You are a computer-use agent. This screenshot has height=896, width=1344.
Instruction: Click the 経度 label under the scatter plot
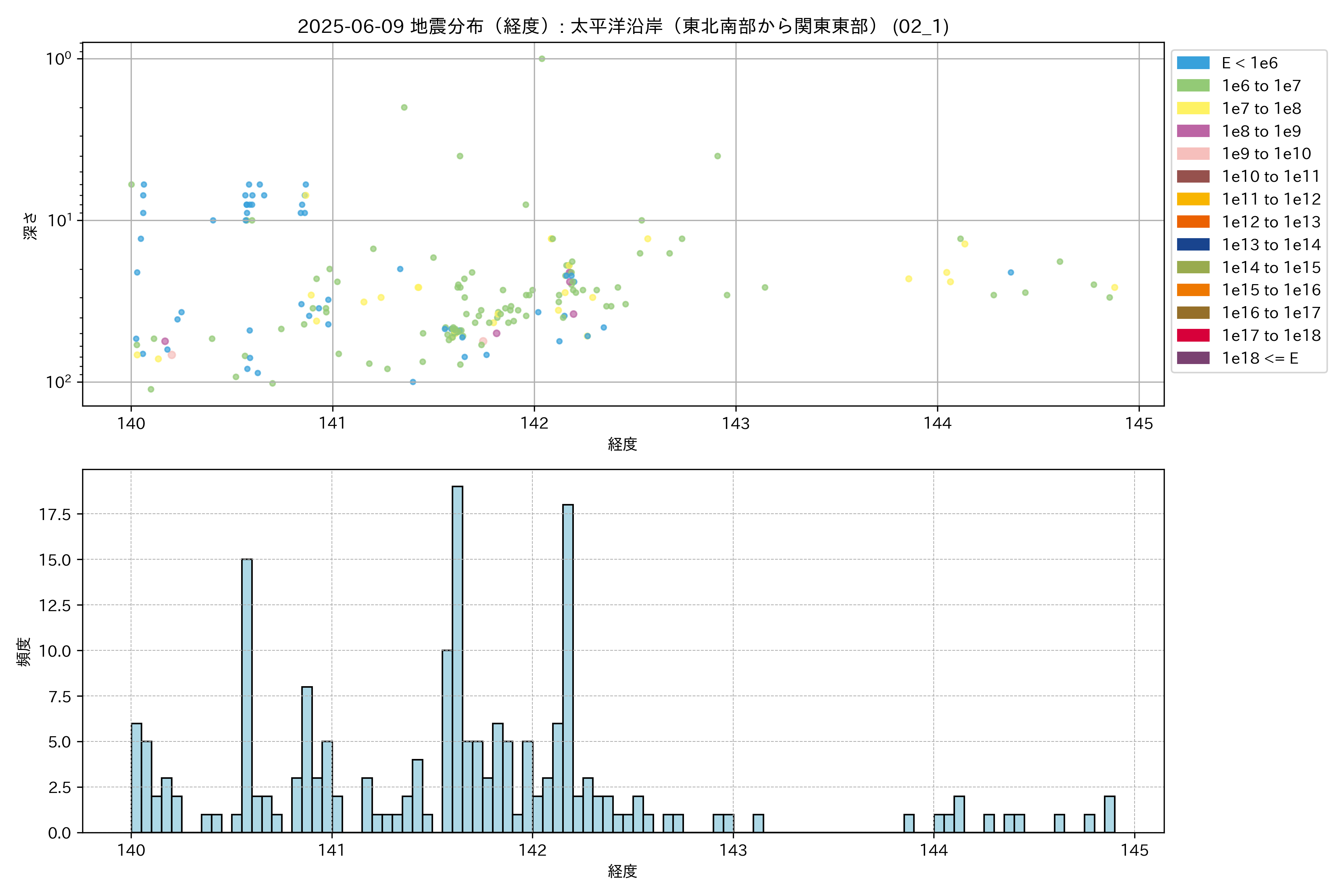pyautogui.click(x=622, y=444)
